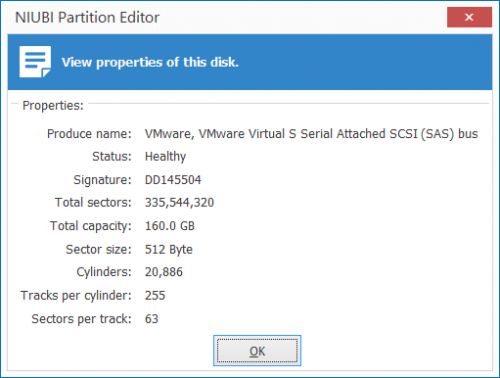Image resolution: width=500 pixels, height=378 pixels.
Task: Click OK to dismiss the disk properties
Action: (x=257, y=351)
